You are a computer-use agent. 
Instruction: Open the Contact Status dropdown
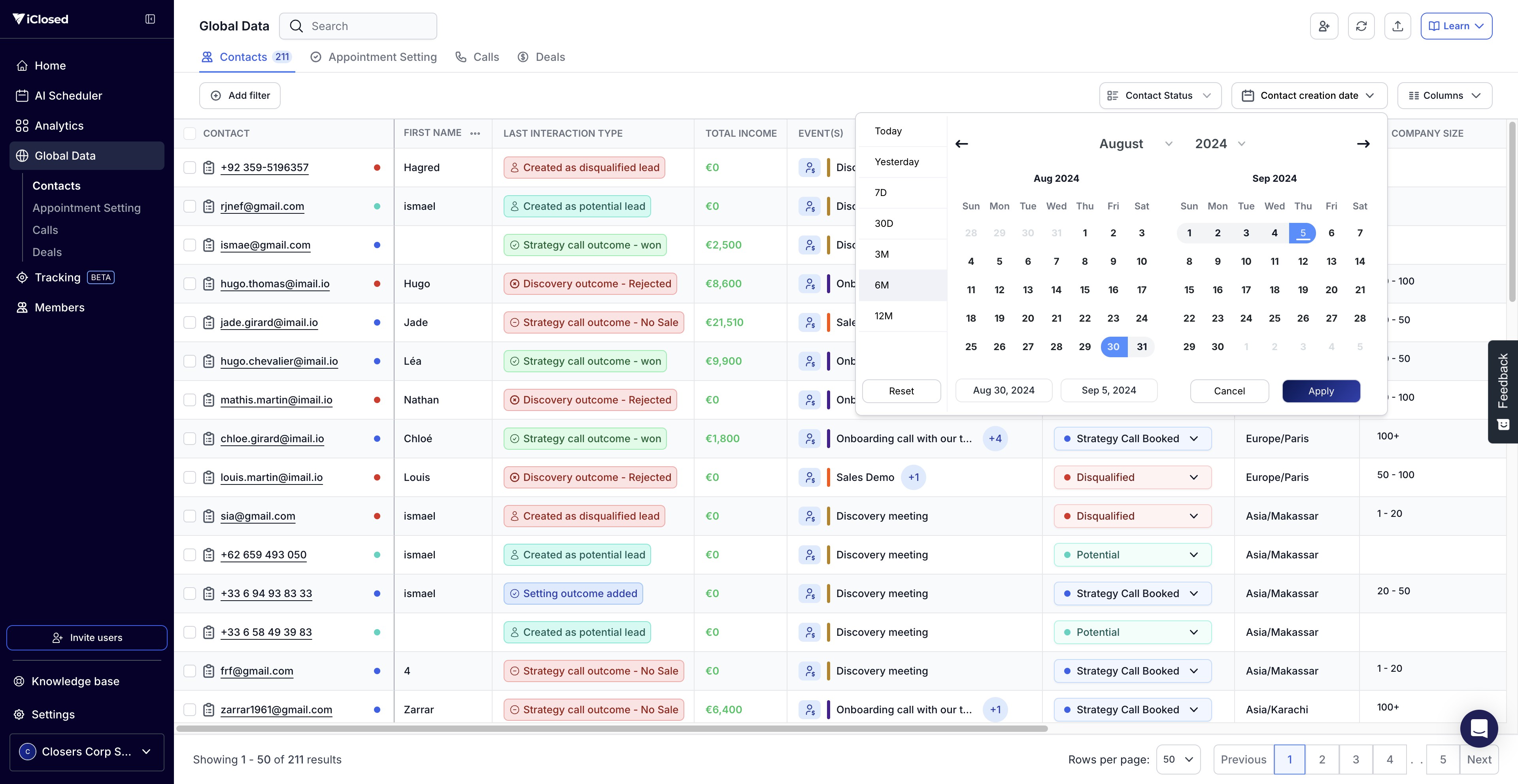point(1160,95)
